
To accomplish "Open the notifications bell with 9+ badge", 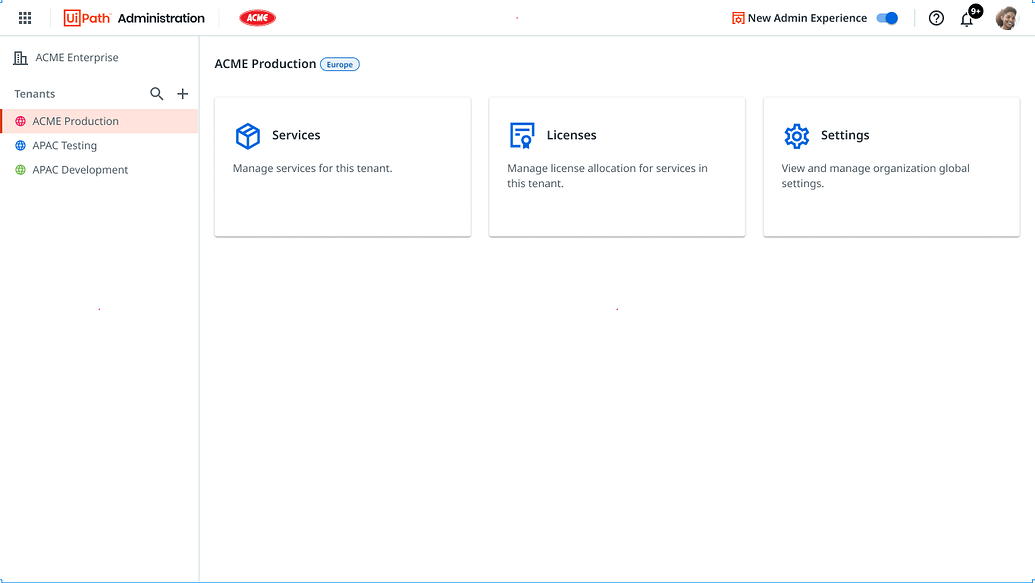I will [x=967, y=18].
